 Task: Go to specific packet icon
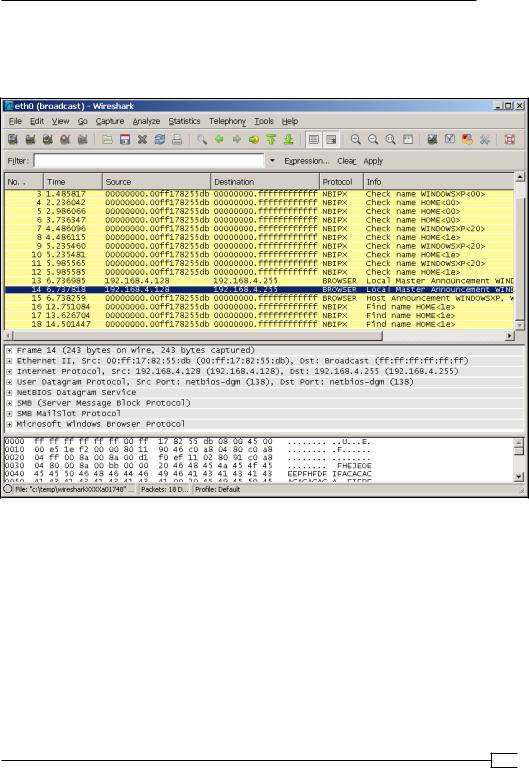[x=254, y=140]
